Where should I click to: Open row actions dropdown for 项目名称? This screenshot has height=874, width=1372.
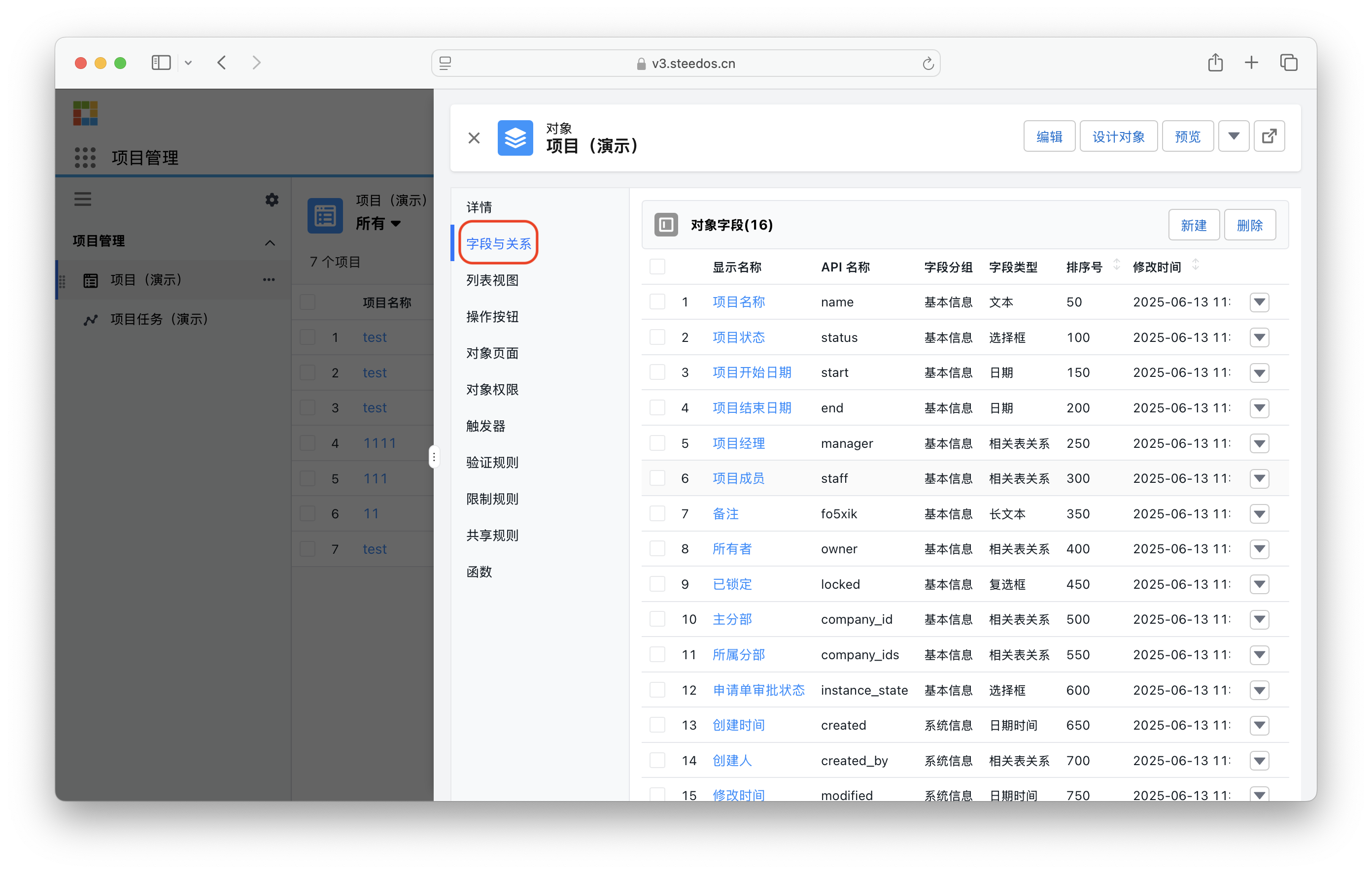click(1259, 302)
